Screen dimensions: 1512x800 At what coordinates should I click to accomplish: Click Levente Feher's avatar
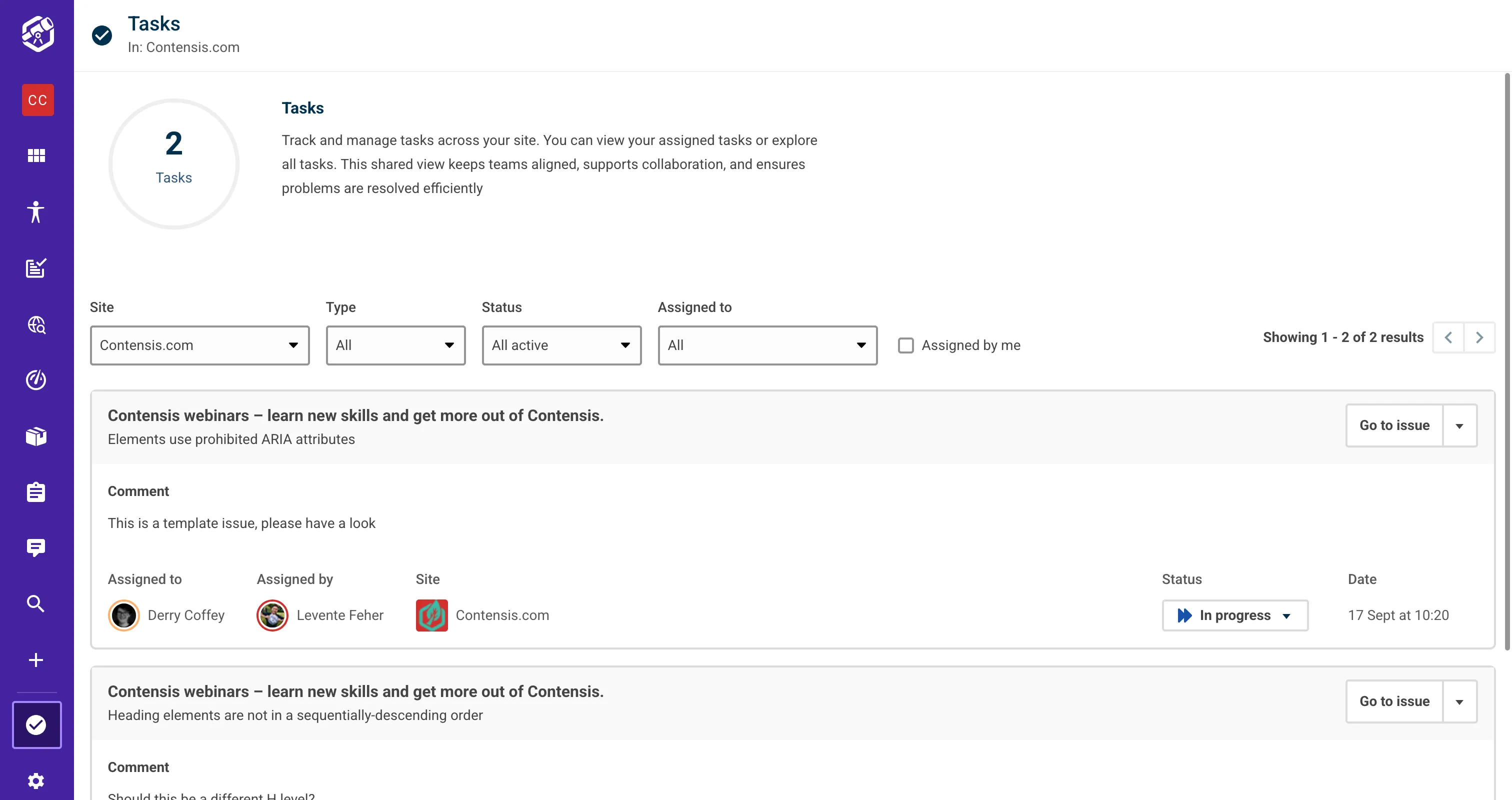tap(272, 615)
